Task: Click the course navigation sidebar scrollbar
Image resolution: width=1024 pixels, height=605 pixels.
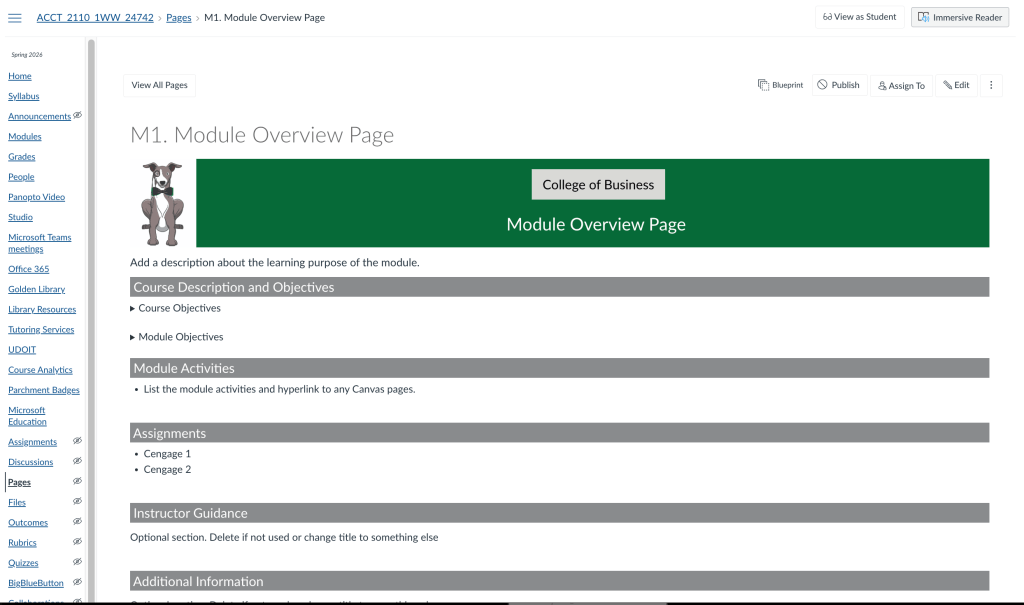Action: (91, 300)
